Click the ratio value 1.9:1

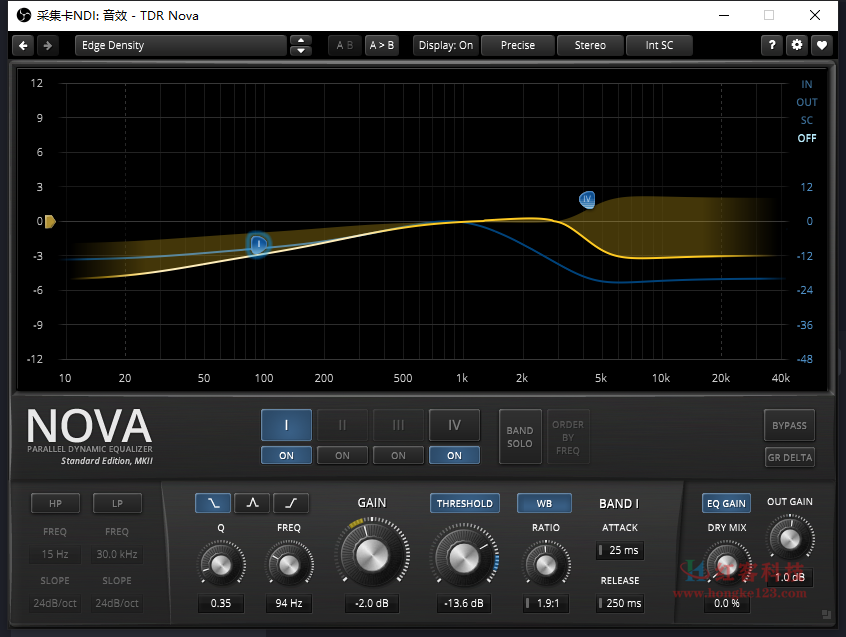point(545,603)
